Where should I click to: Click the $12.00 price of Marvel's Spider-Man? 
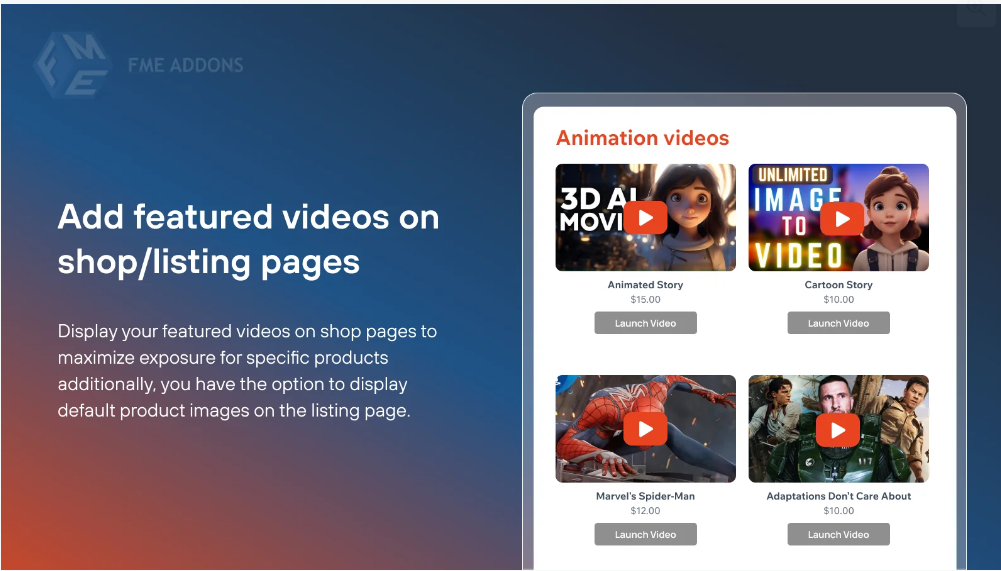click(x=645, y=511)
